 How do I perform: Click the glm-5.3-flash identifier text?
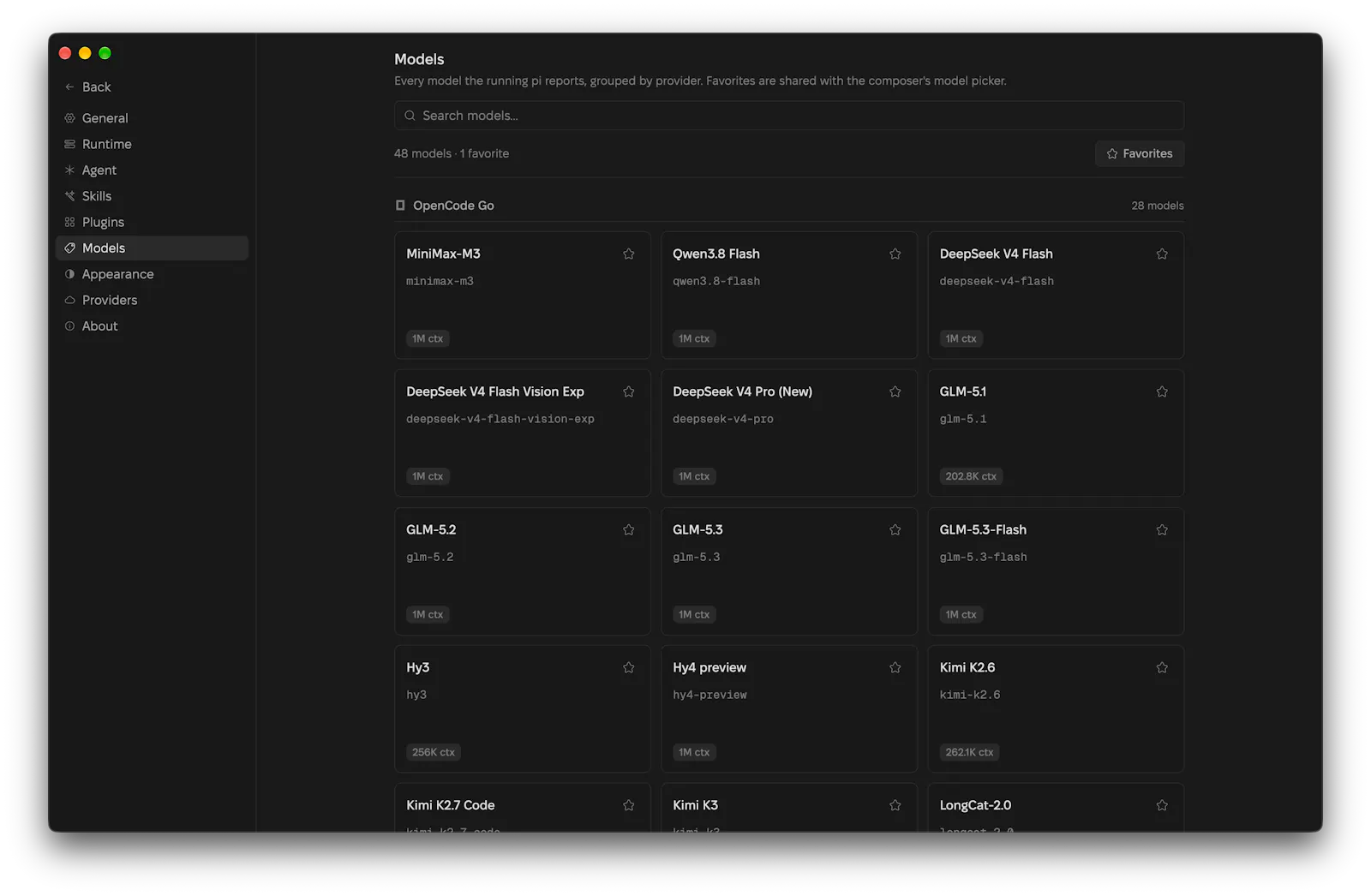coord(983,557)
